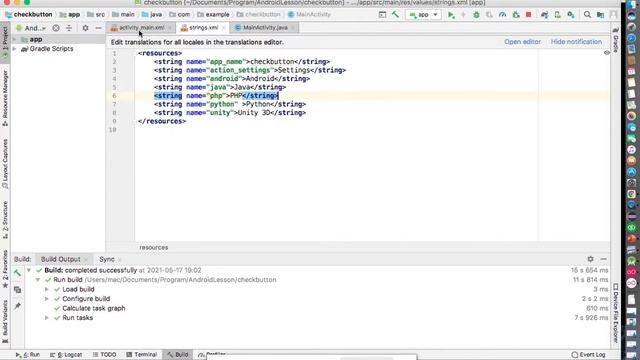
Task: Open the Run tool window button
Action: tap(28, 355)
